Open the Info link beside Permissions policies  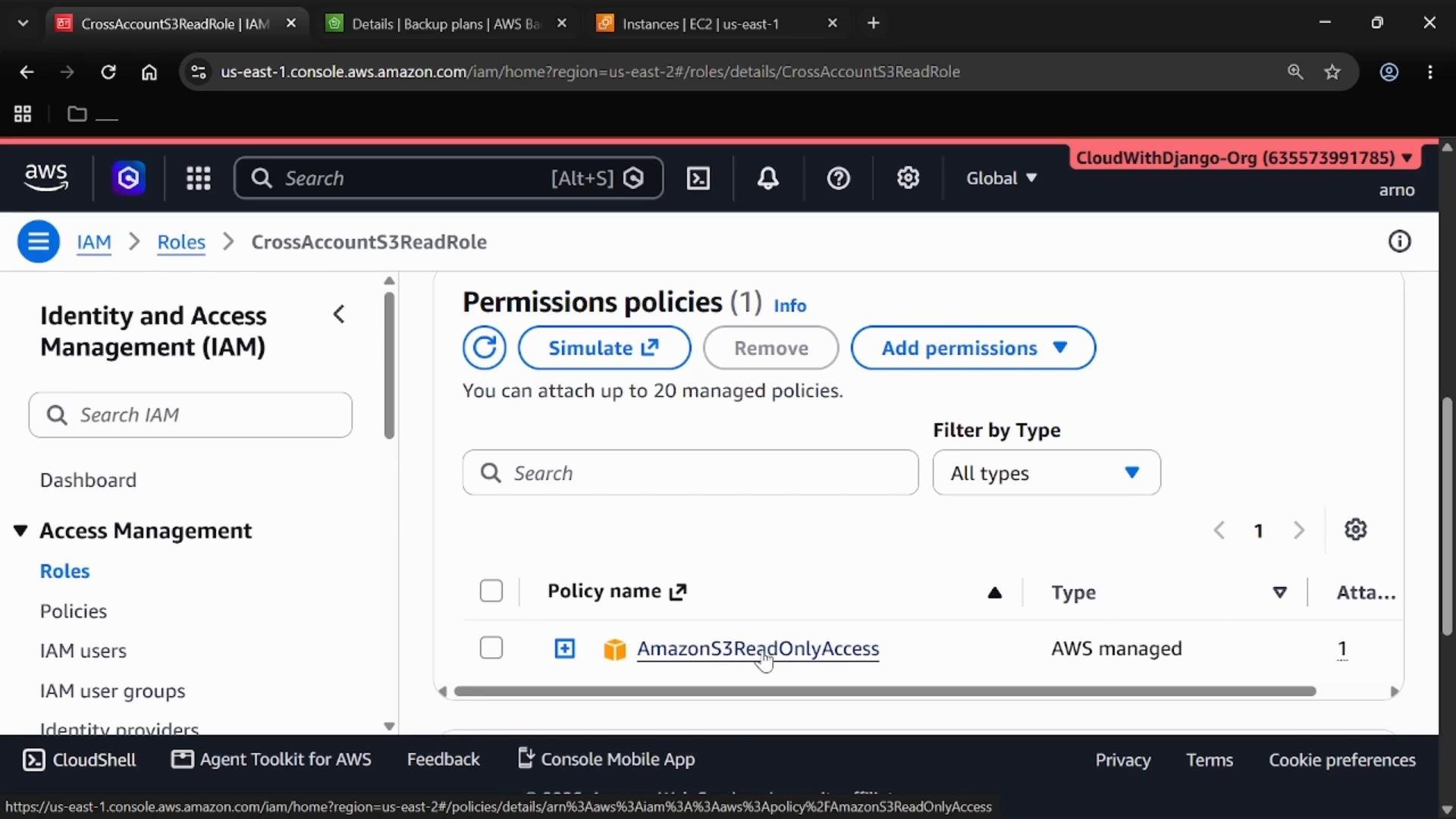click(789, 306)
